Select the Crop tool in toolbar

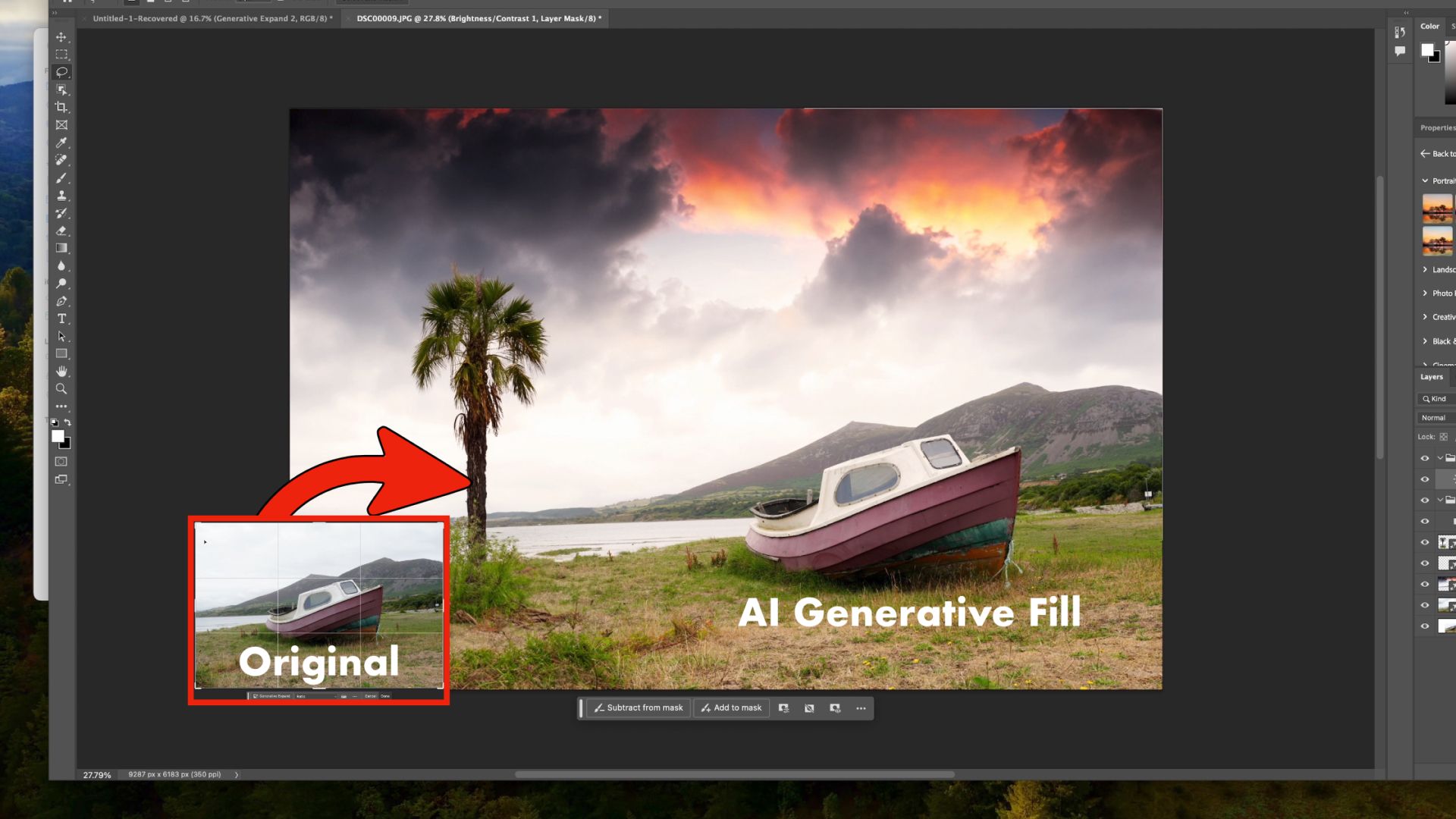[x=60, y=107]
